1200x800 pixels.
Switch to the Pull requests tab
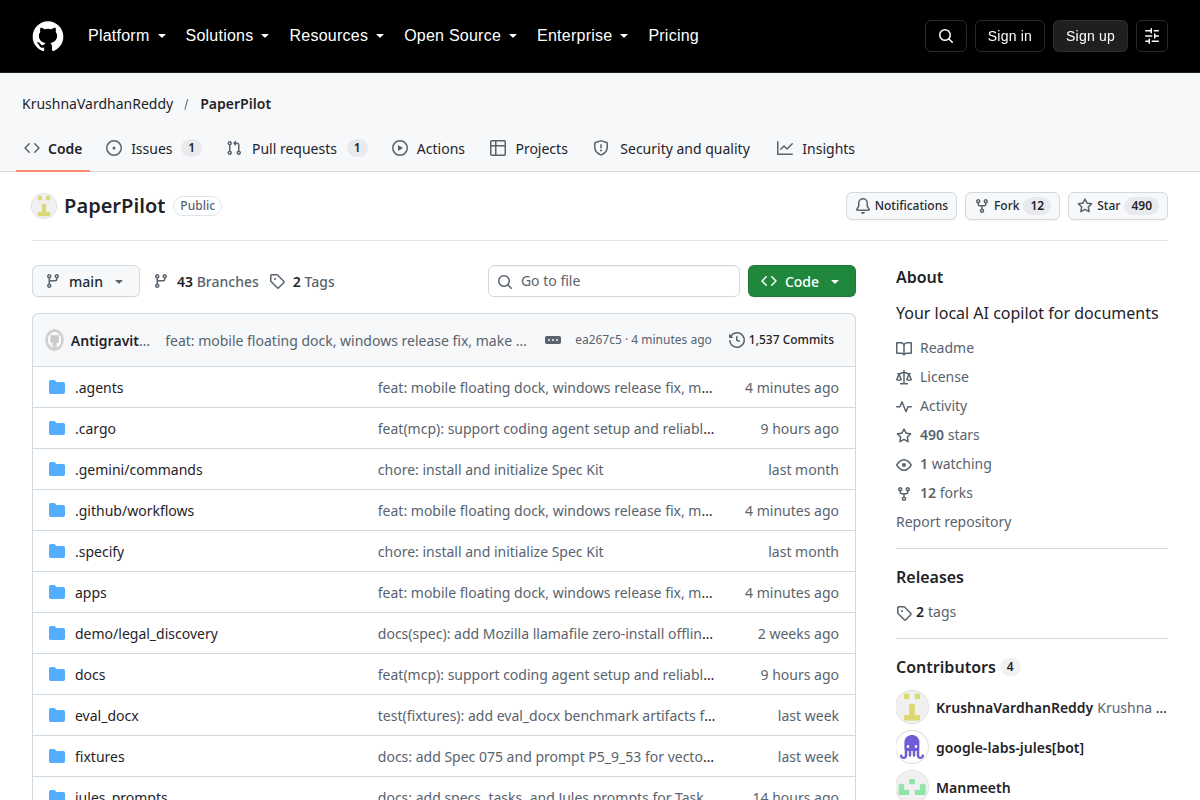point(296,149)
